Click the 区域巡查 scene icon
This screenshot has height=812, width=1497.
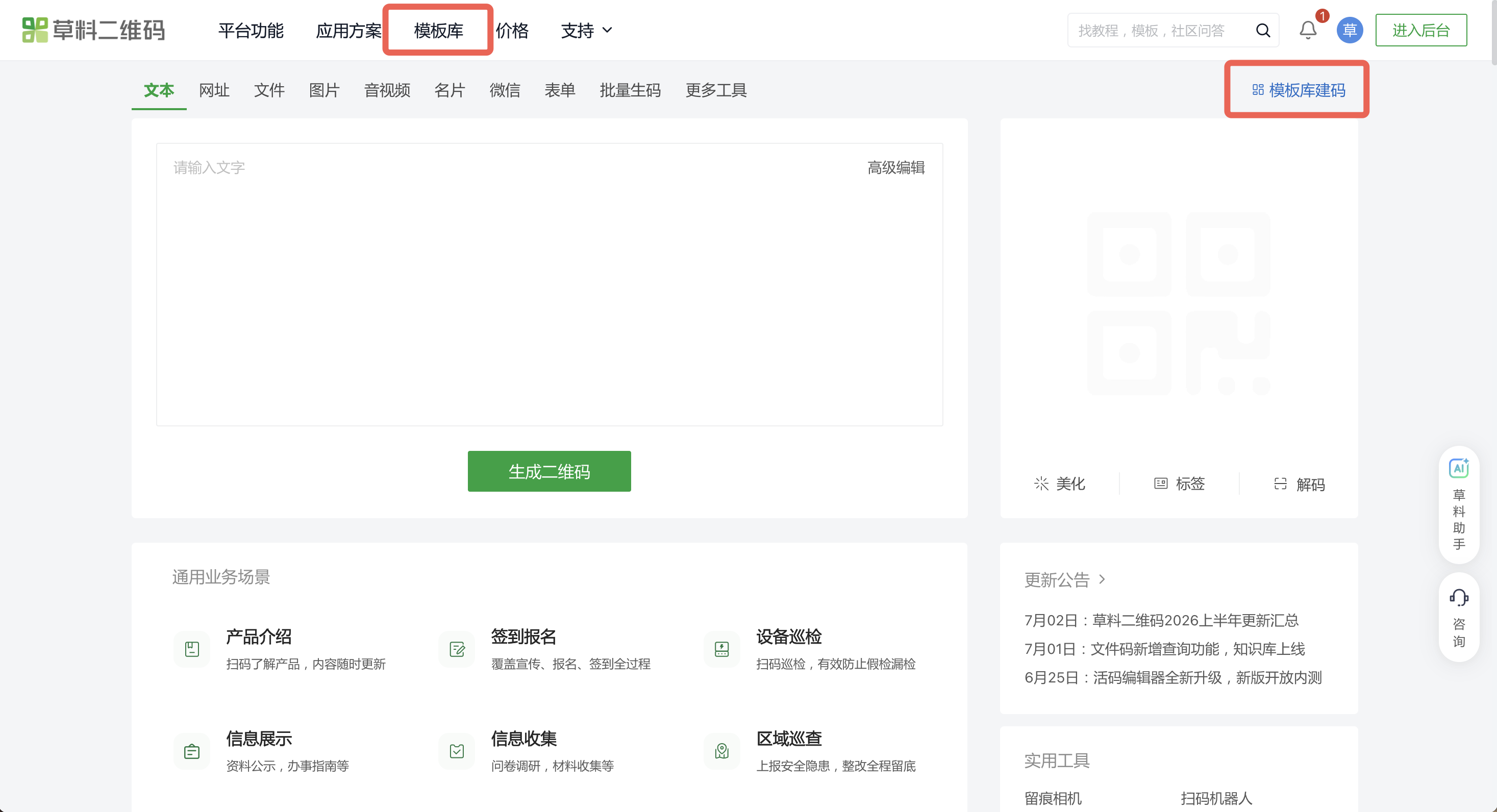722,752
